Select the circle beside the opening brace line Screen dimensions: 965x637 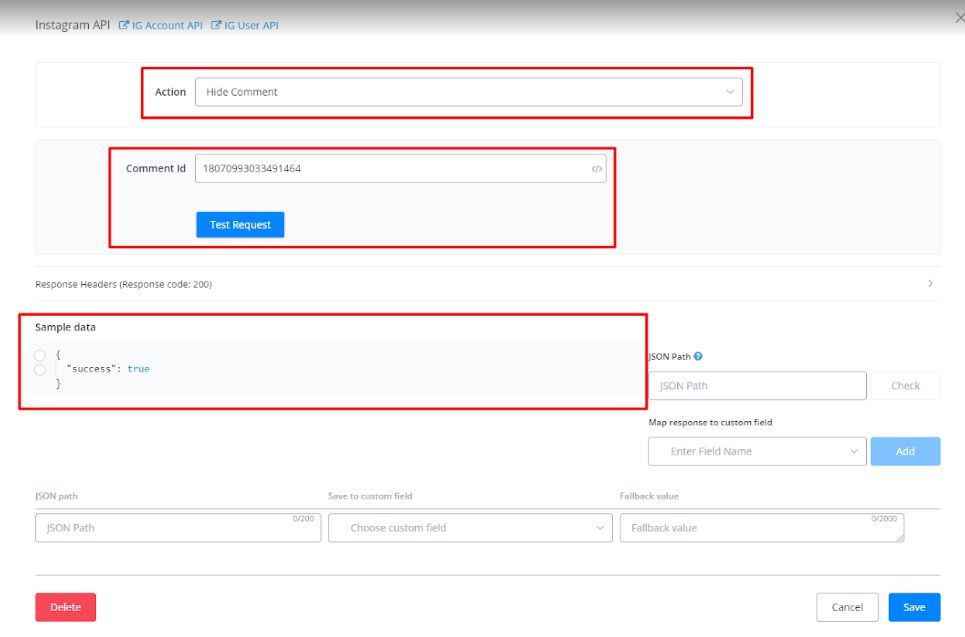coord(40,355)
